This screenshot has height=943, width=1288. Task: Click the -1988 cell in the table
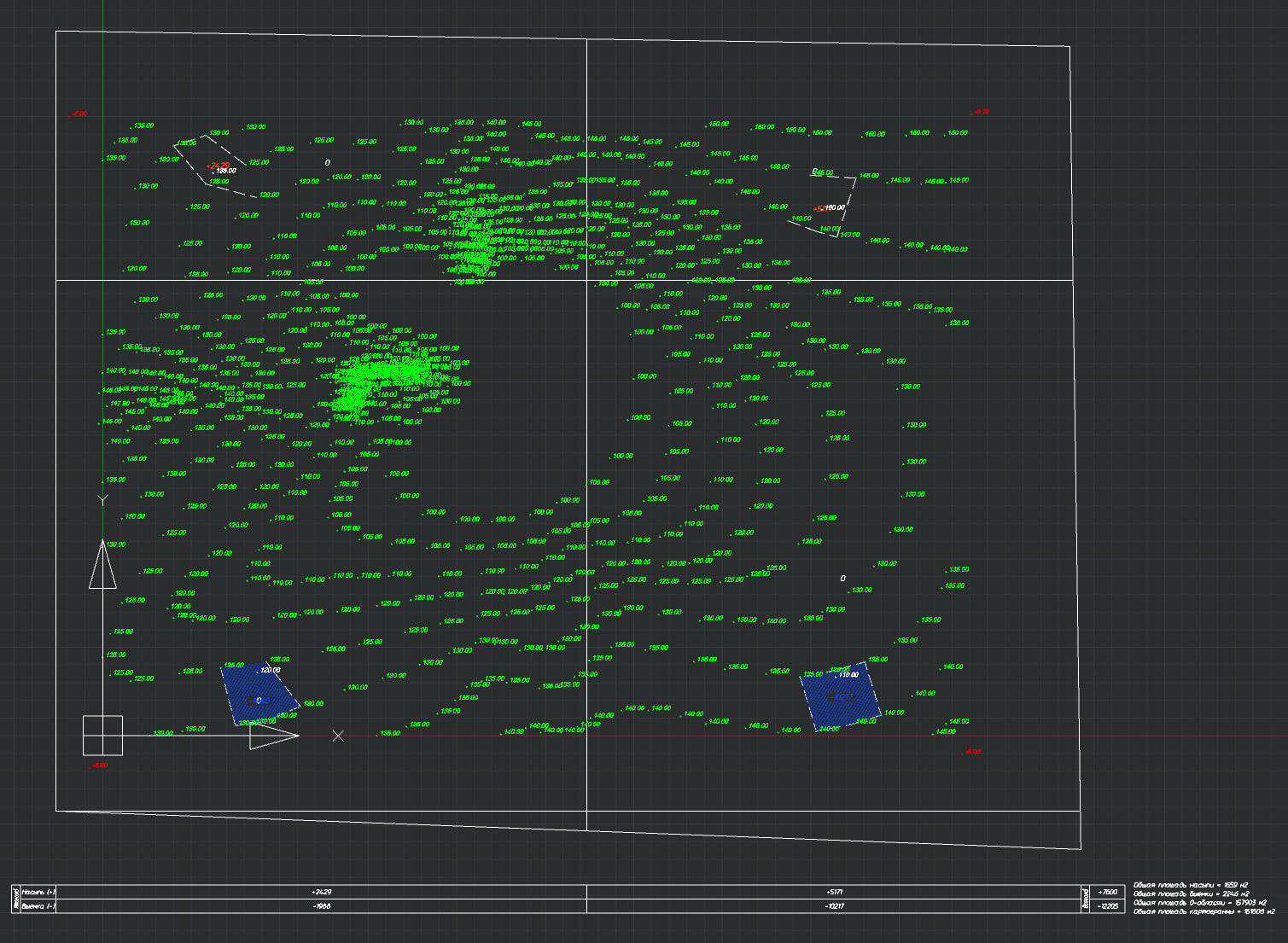click(321, 906)
